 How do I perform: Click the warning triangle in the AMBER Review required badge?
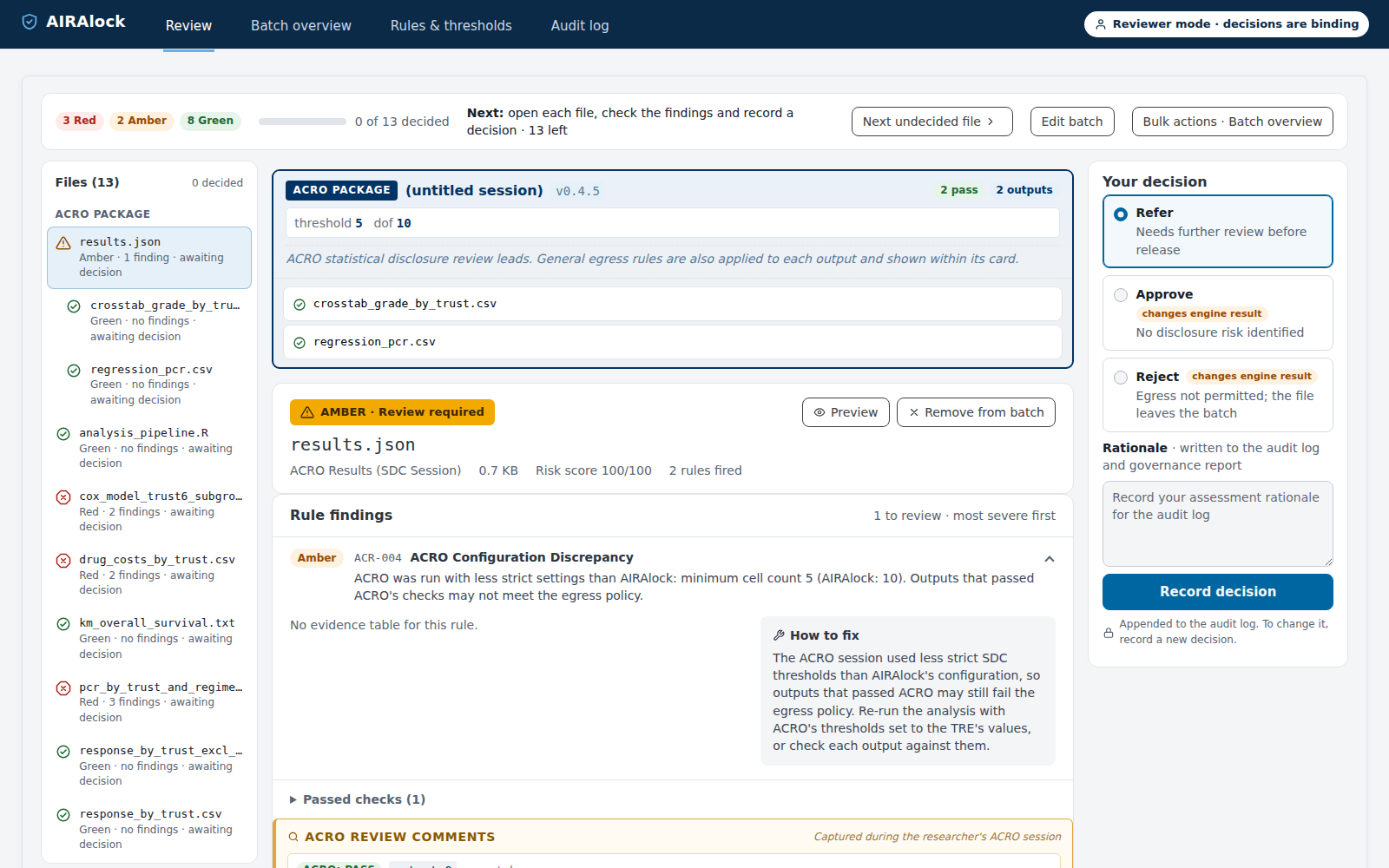coord(307,412)
